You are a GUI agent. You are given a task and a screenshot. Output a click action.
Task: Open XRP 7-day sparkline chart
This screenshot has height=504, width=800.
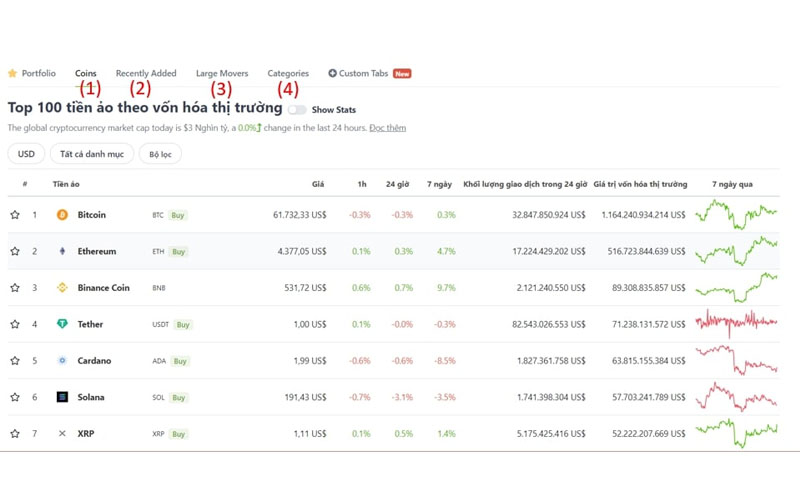pos(736,433)
